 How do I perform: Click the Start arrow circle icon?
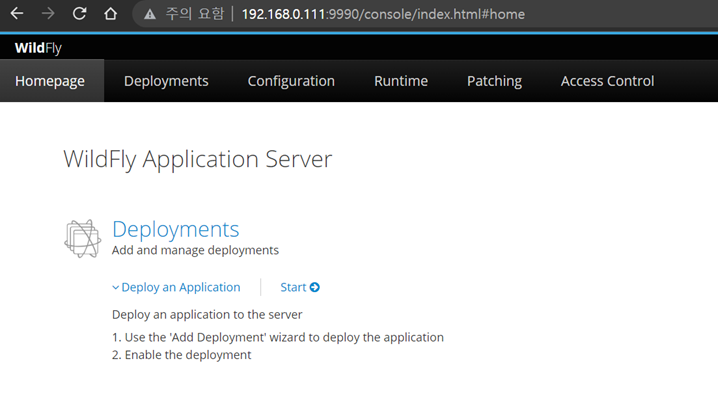tap(315, 287)
